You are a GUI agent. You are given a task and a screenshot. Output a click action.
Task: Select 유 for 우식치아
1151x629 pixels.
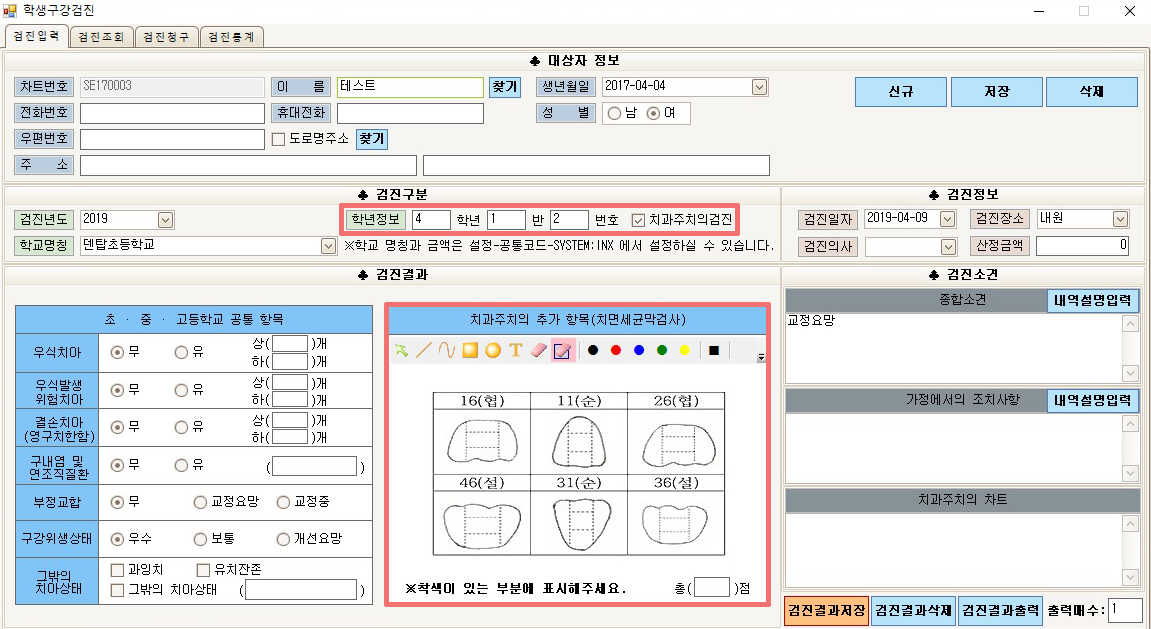181,352
